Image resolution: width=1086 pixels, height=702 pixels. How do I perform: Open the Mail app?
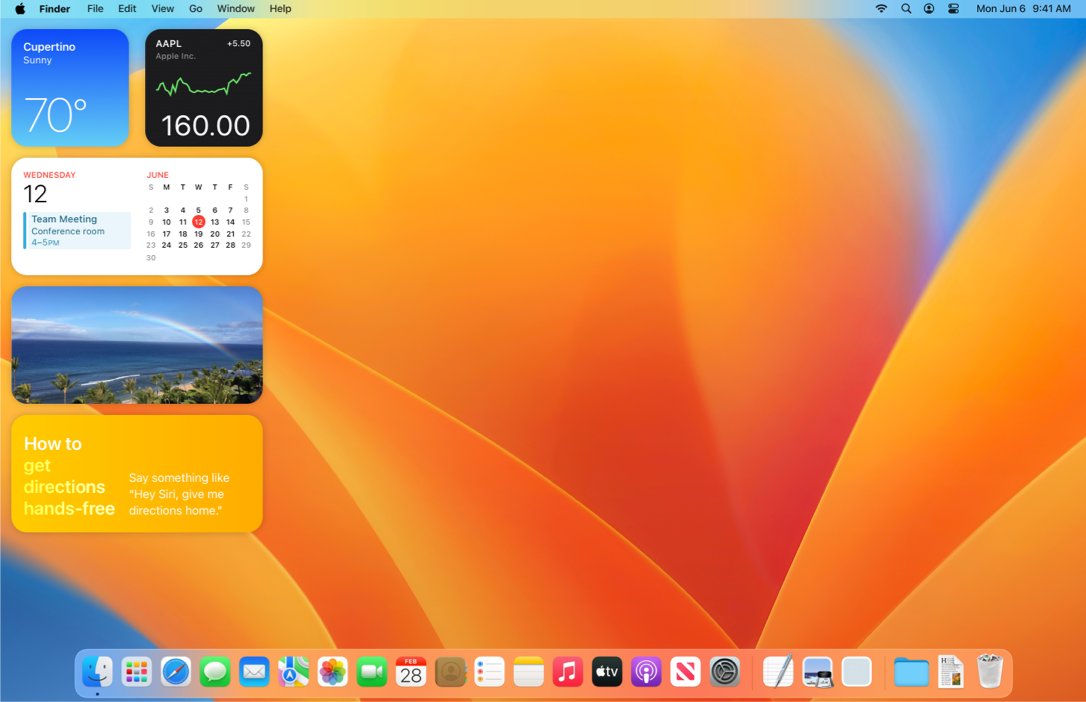(x=254, y=672)
